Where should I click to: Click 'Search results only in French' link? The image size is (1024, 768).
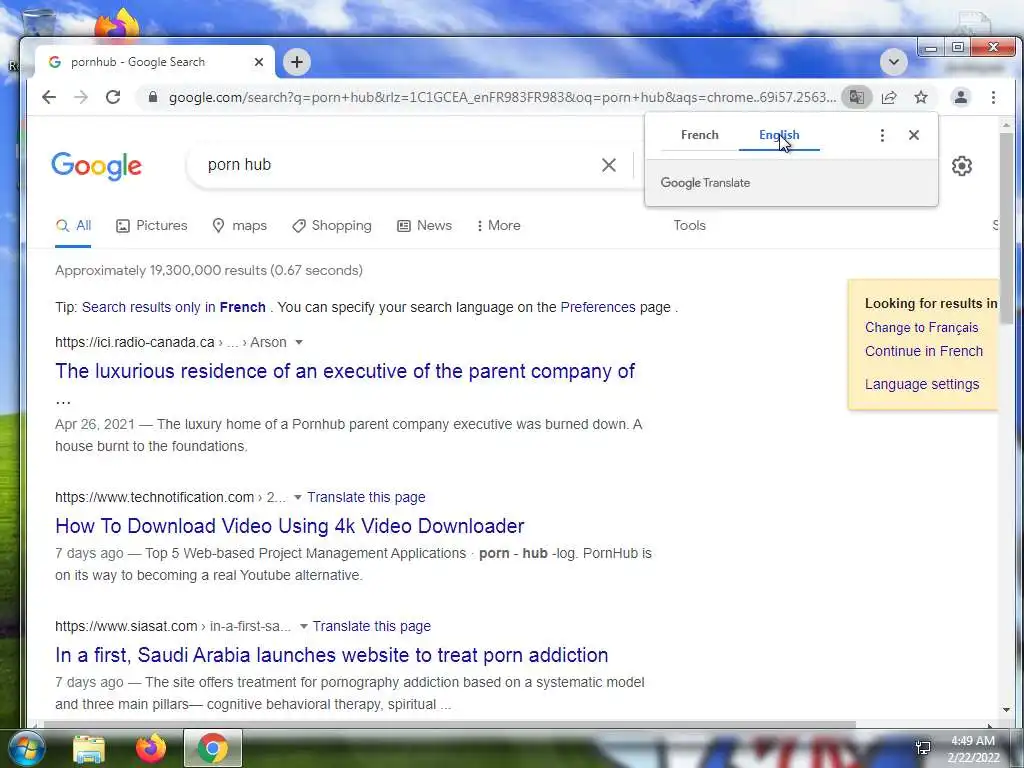(x=174, y=308)
